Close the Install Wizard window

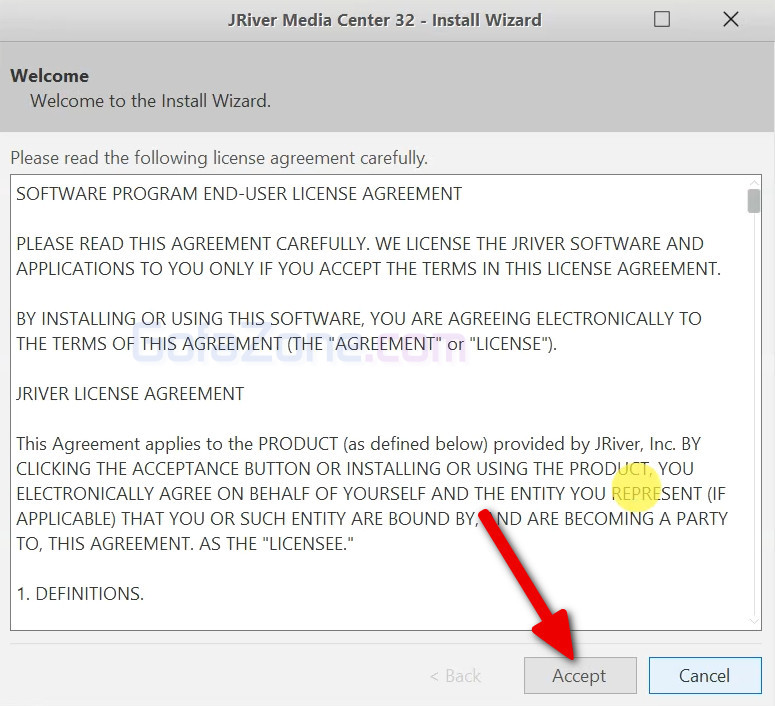[x=731, y=20]
